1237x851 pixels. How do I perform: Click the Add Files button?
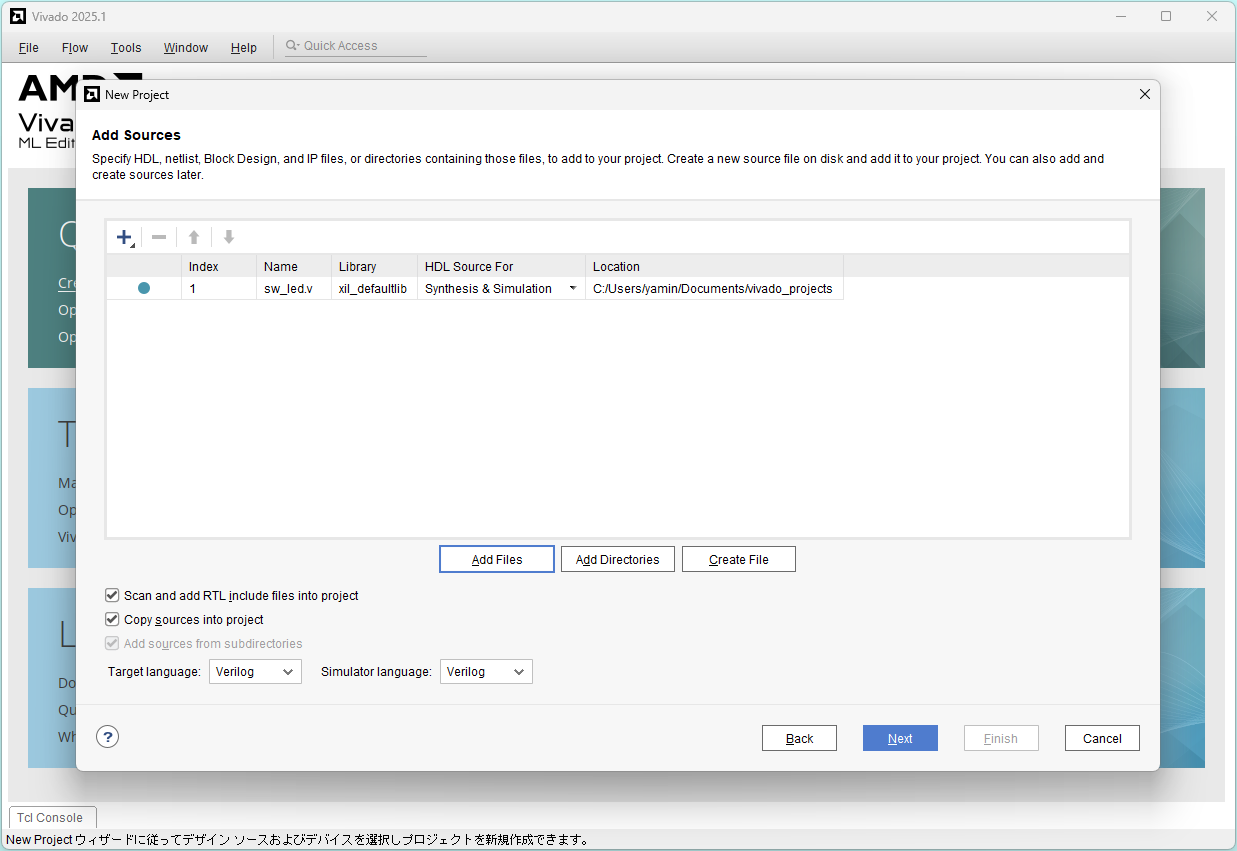(x=497, y=559)
